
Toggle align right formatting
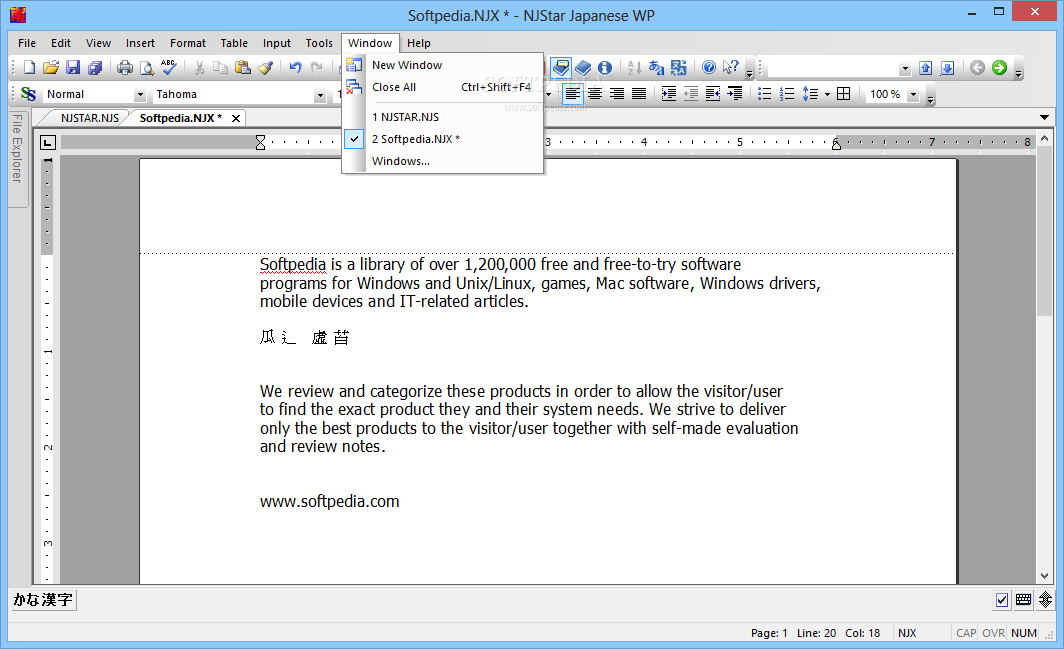pos(617,94)
